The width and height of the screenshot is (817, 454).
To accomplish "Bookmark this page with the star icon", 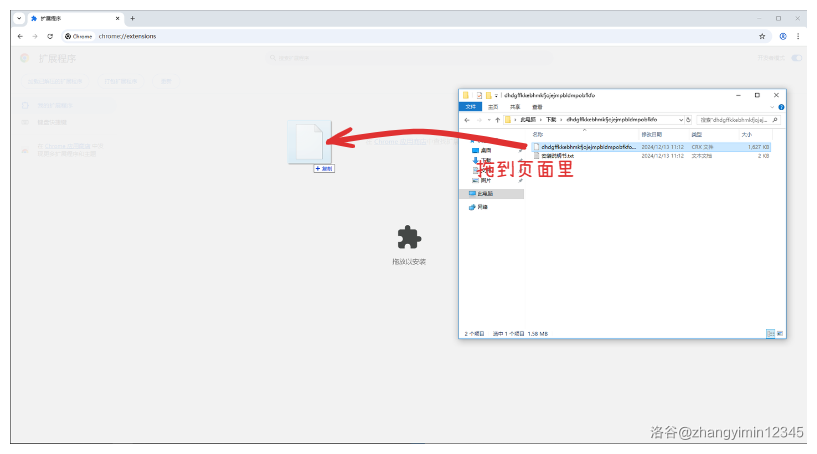I will [x=762, y=36].
